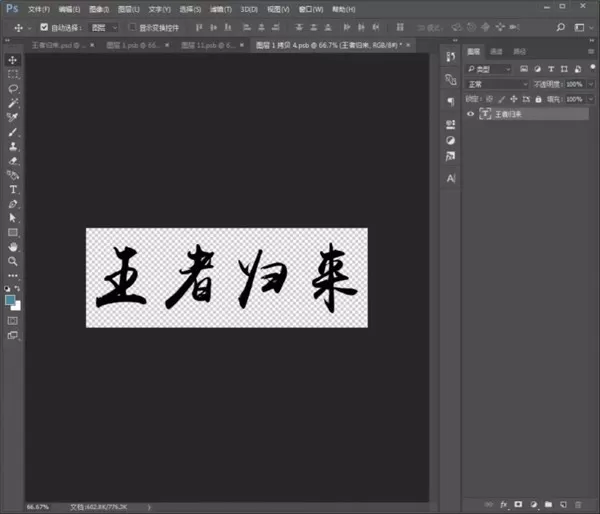The height and width of the screenshot is (514, 600).
Task: Switch to the 通道 channels tab
Action: point(496,52)
